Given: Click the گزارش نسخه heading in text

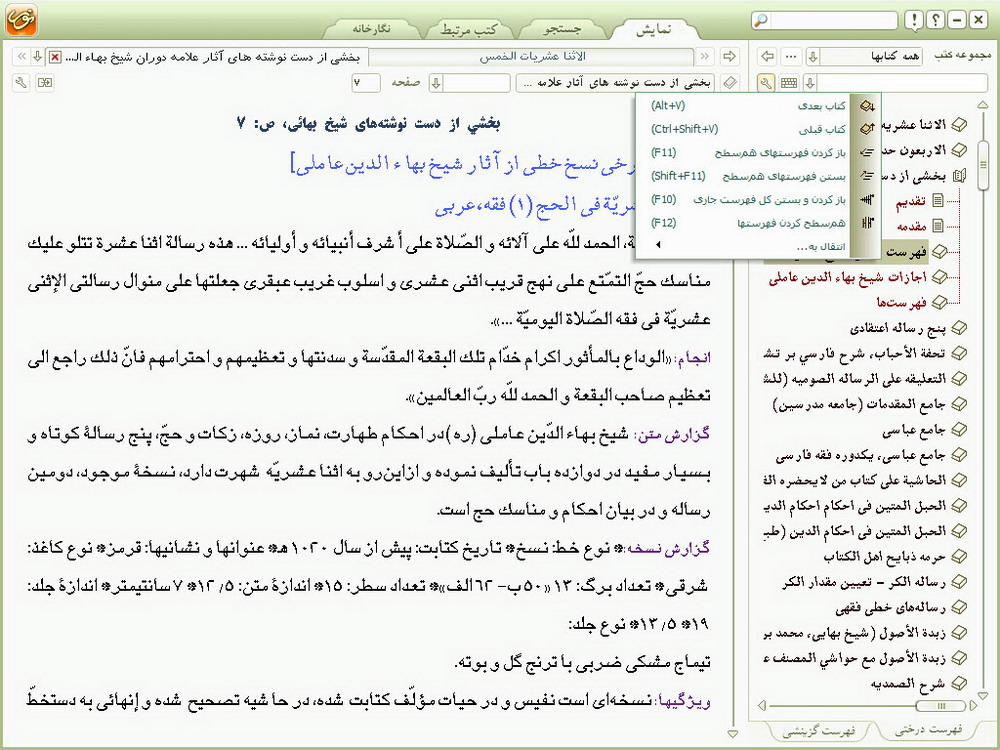Looking at the screenshot, I should coord(668,549).
